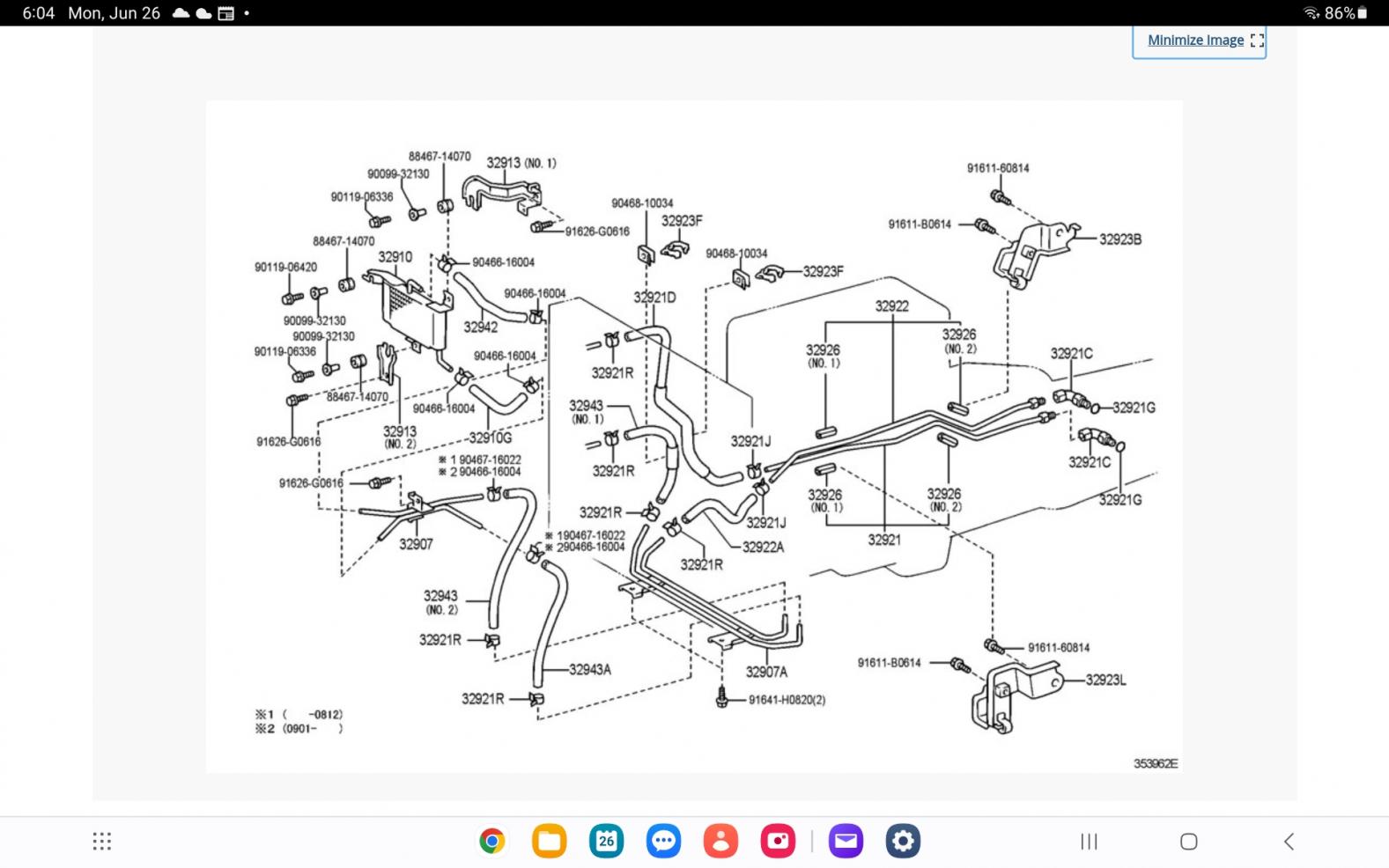Tap the calendar notification icon in the status bar
Image resolution: width=1389 pixels, height=868 pixels.
pos(226,13)
